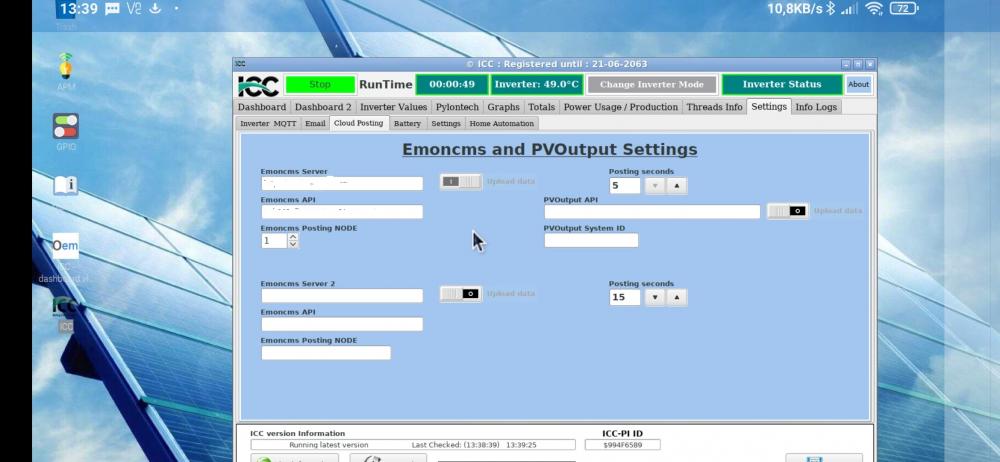
Task: Open the About button
Action: click(x=858, y=84)
